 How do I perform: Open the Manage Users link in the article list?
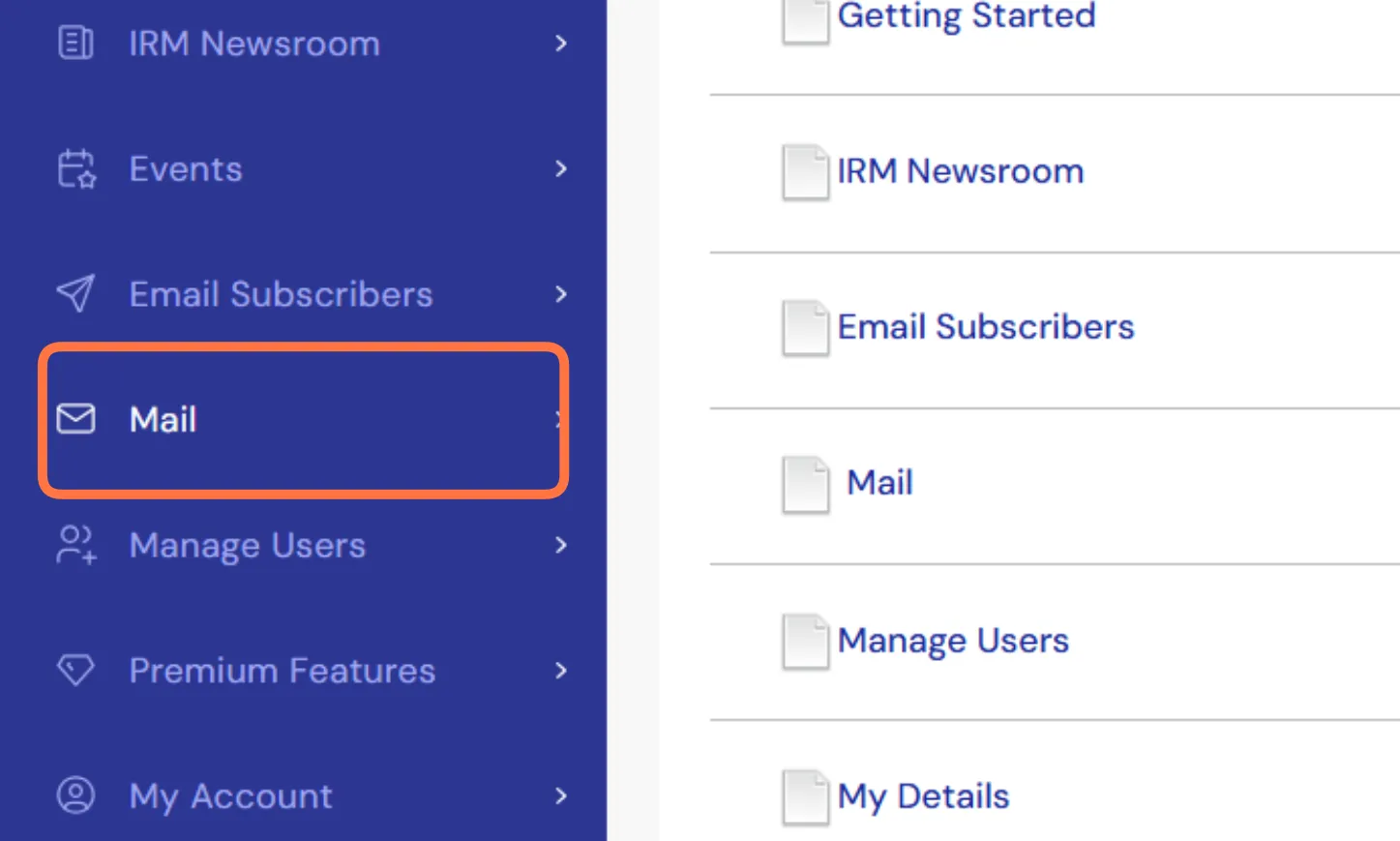click(x=953, y=641)
